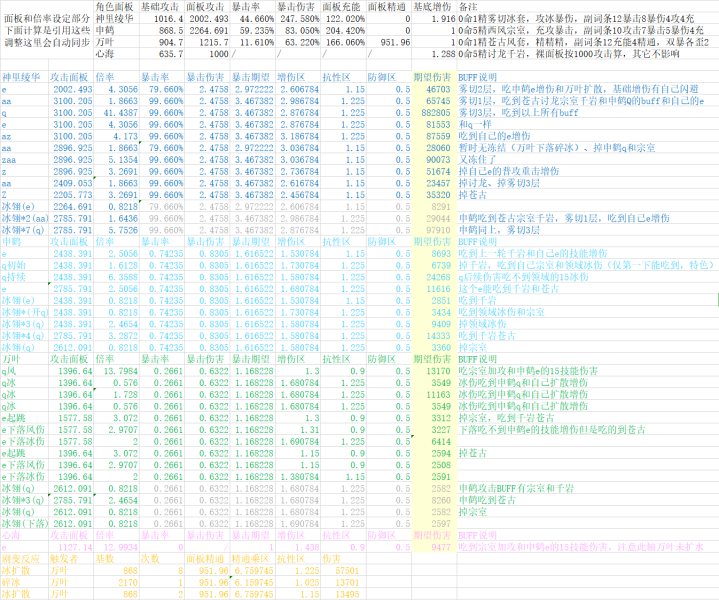Select expected damage cell 882805

coord(436,112)
